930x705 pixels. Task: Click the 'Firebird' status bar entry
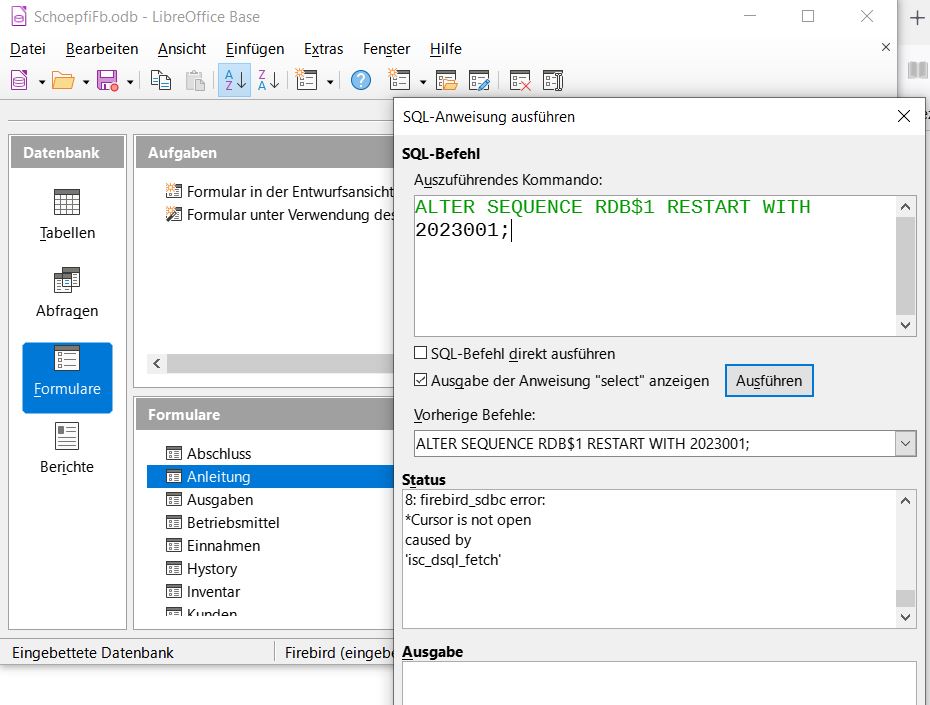pyautogui.click(x=339, y=653)
